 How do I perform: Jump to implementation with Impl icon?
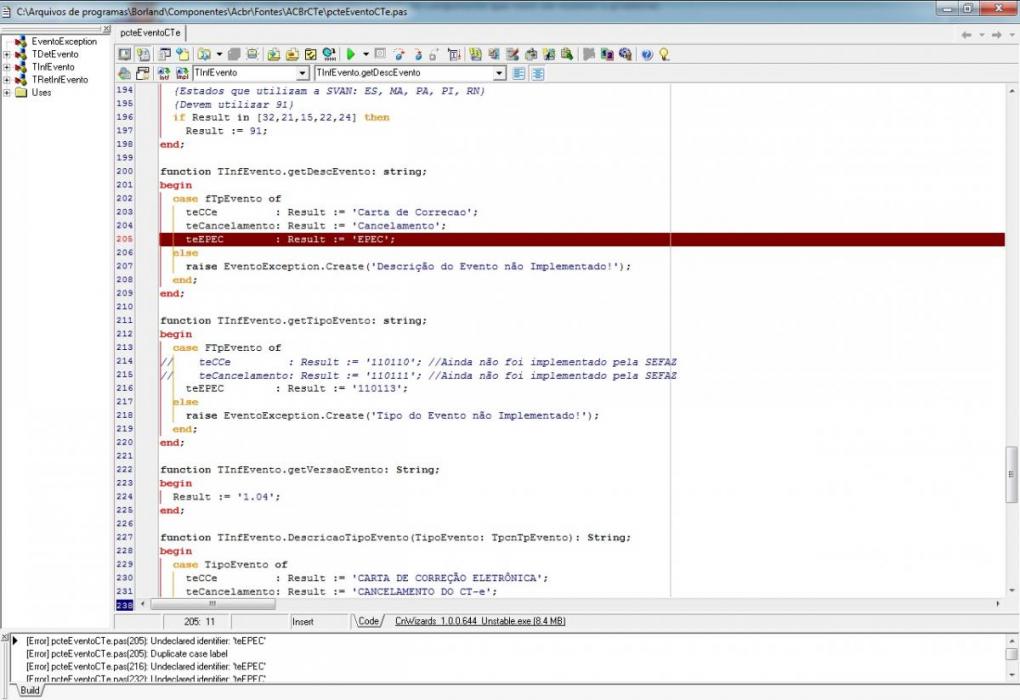[182, 74]
